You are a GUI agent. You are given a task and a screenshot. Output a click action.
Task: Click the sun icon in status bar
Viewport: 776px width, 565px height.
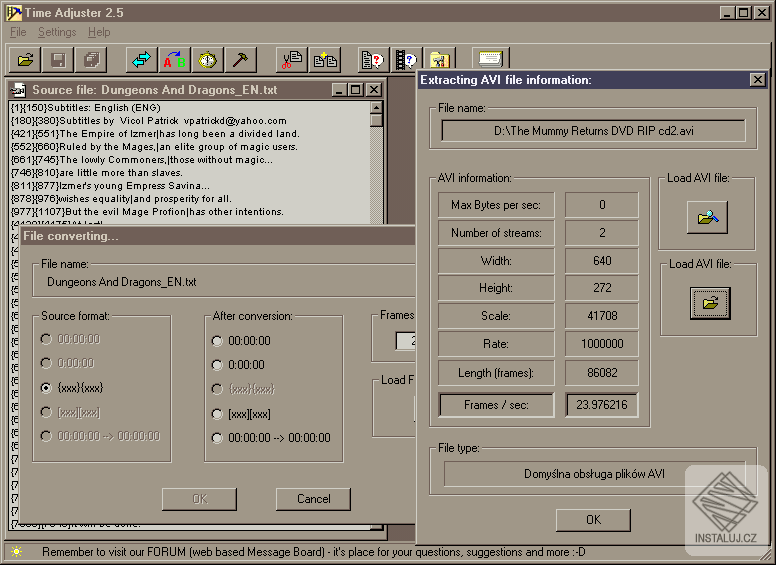pos(16,552)
